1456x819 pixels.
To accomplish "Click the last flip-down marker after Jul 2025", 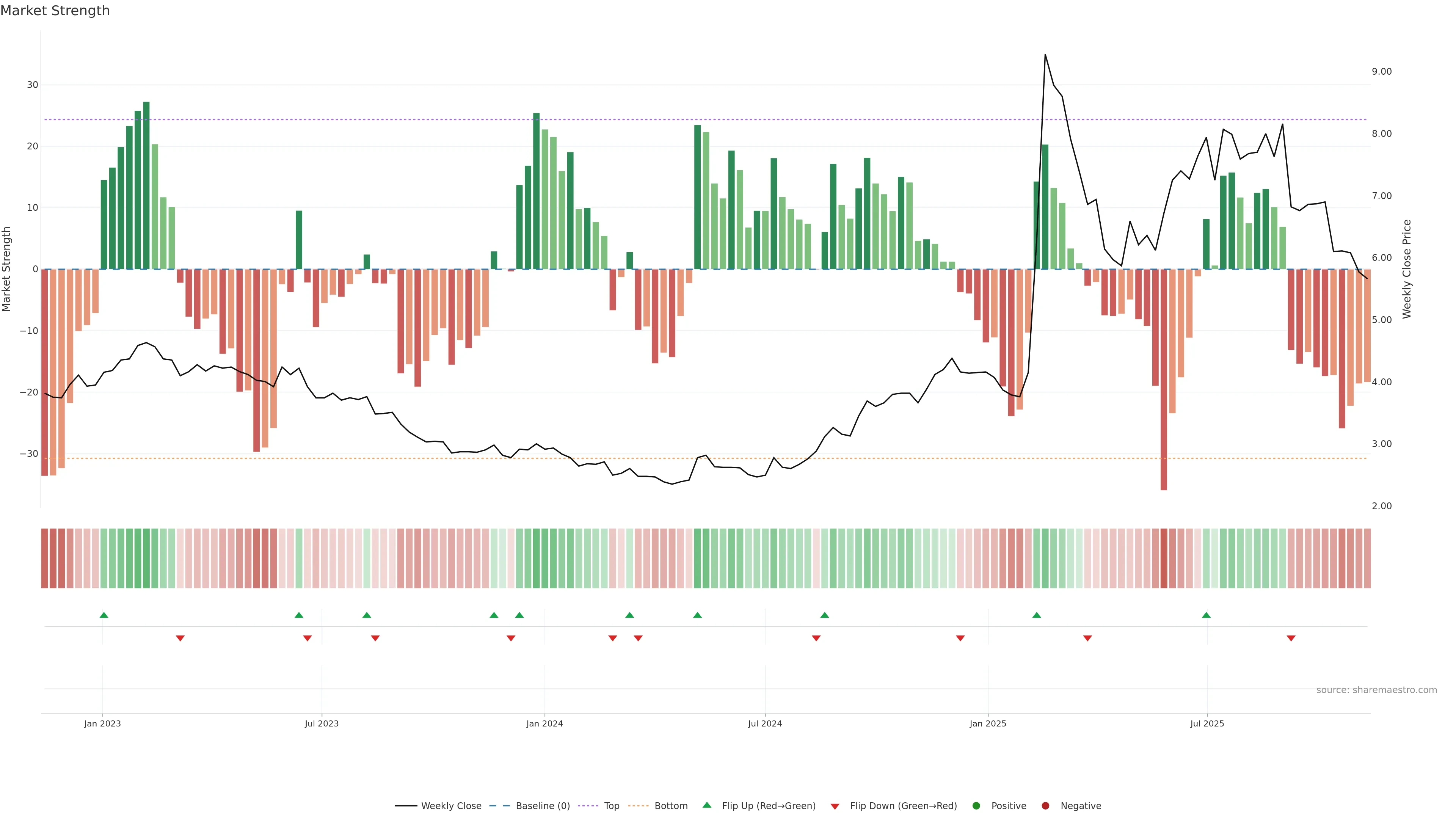I will point(1291,638).
